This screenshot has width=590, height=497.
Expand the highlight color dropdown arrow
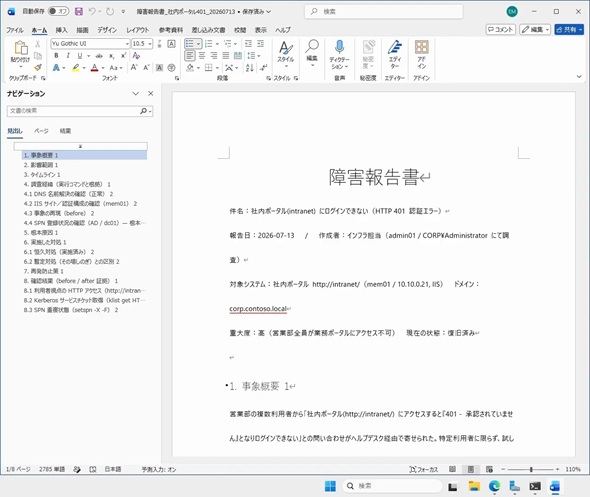point(84,68)
